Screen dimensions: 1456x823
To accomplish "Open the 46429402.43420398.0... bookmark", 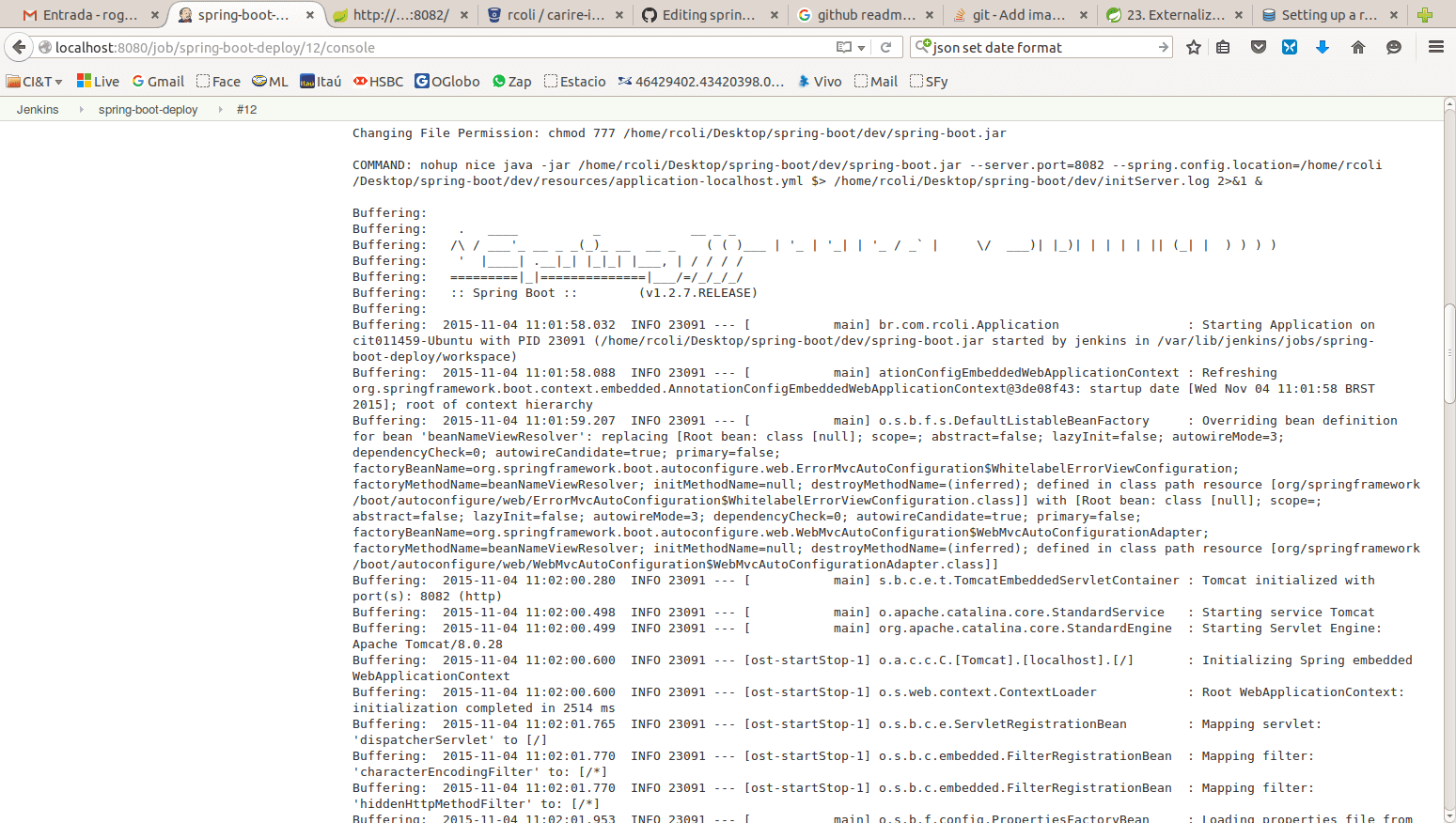I will pos(701,82).
